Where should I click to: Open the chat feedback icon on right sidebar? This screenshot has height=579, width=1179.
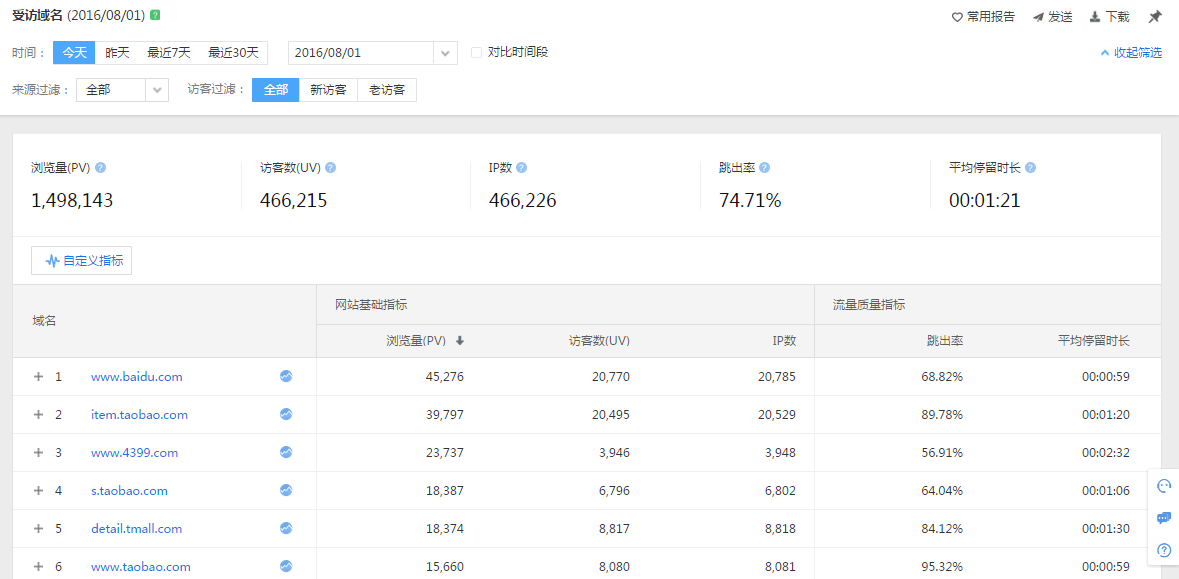[1164, 518]
